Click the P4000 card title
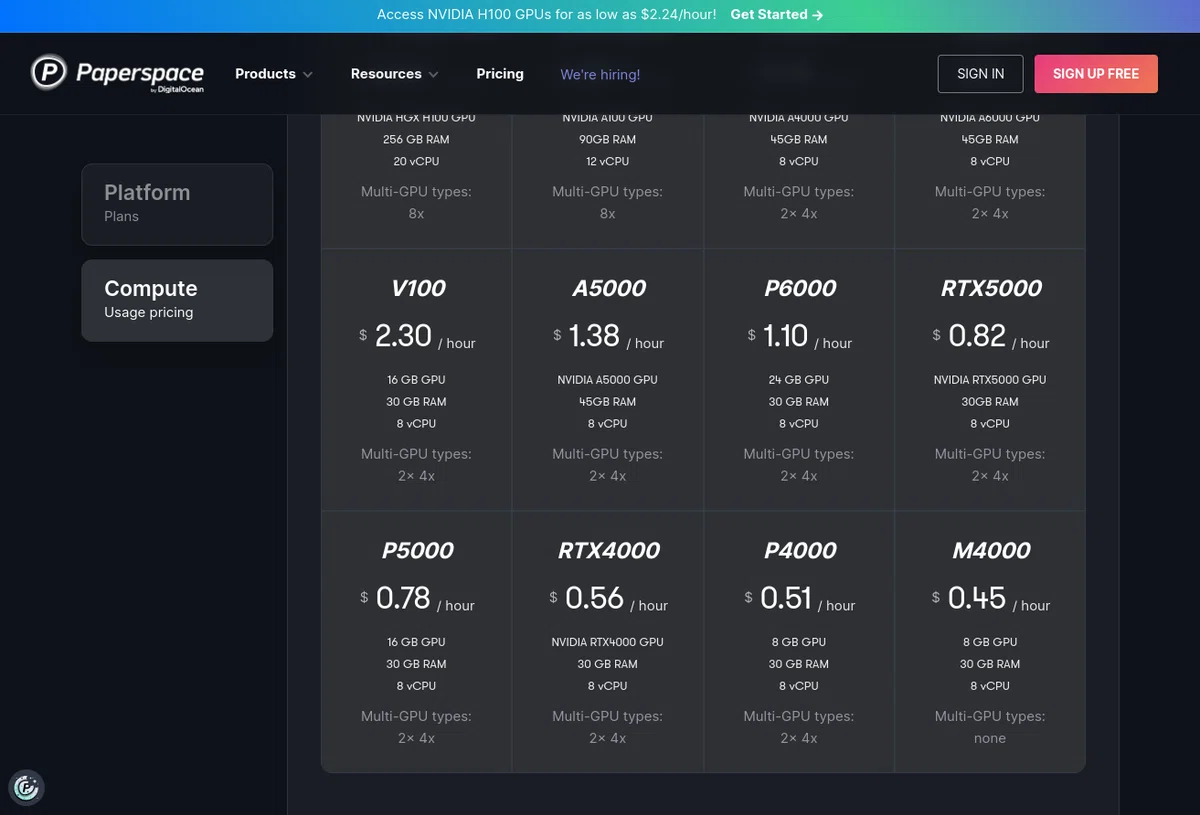Image resolution: width=1200 pixels, height=815 pixels. [799, 550]
